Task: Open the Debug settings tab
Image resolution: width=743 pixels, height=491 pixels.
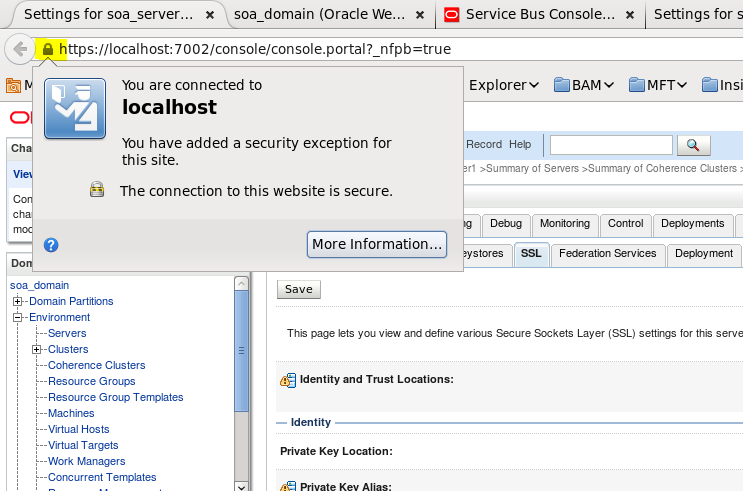Action: coord(506,224)
